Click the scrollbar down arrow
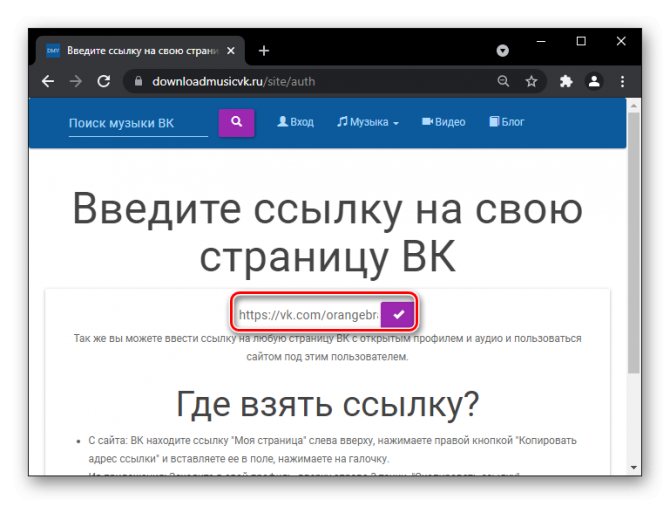Image resolution: width=670 pixels, height=513 pixels. coord(634,468)
